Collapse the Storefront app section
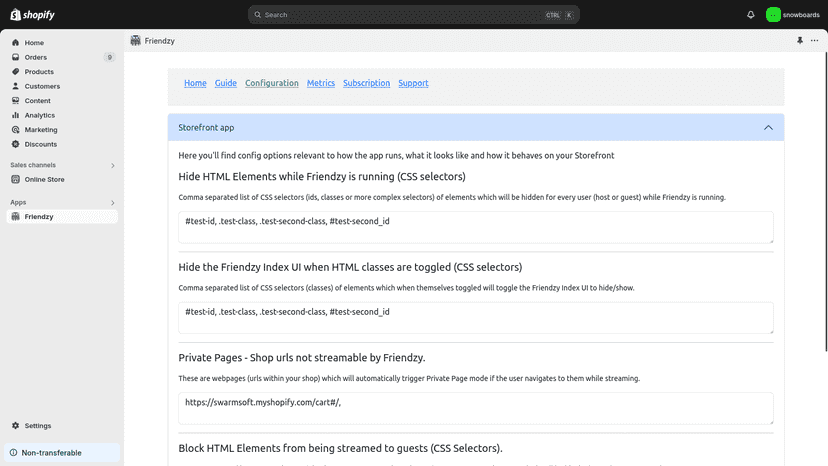 click(x=768, y=127)
